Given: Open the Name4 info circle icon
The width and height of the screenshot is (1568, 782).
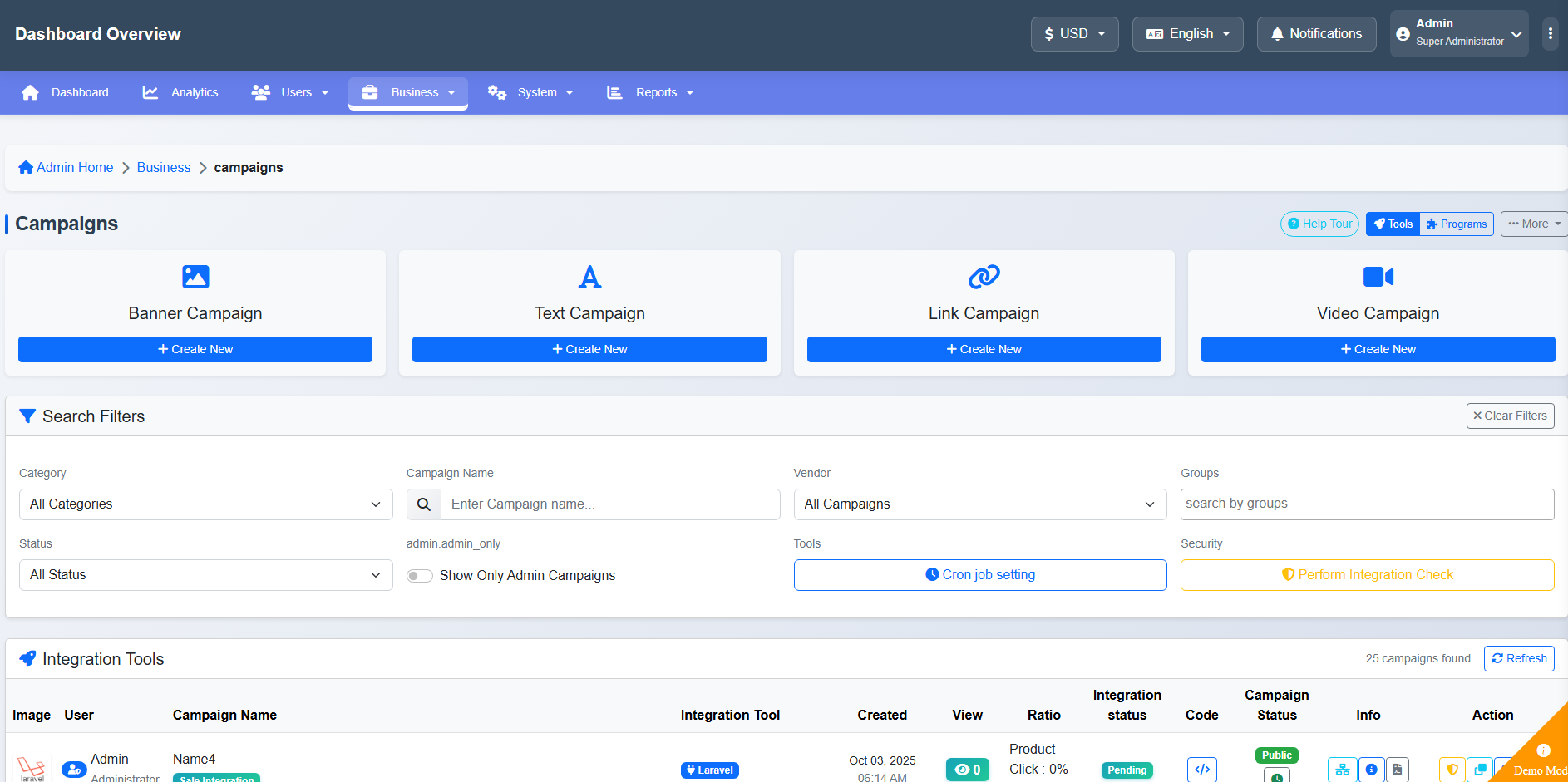Looking at the screenshot, I should (1371, 770).
